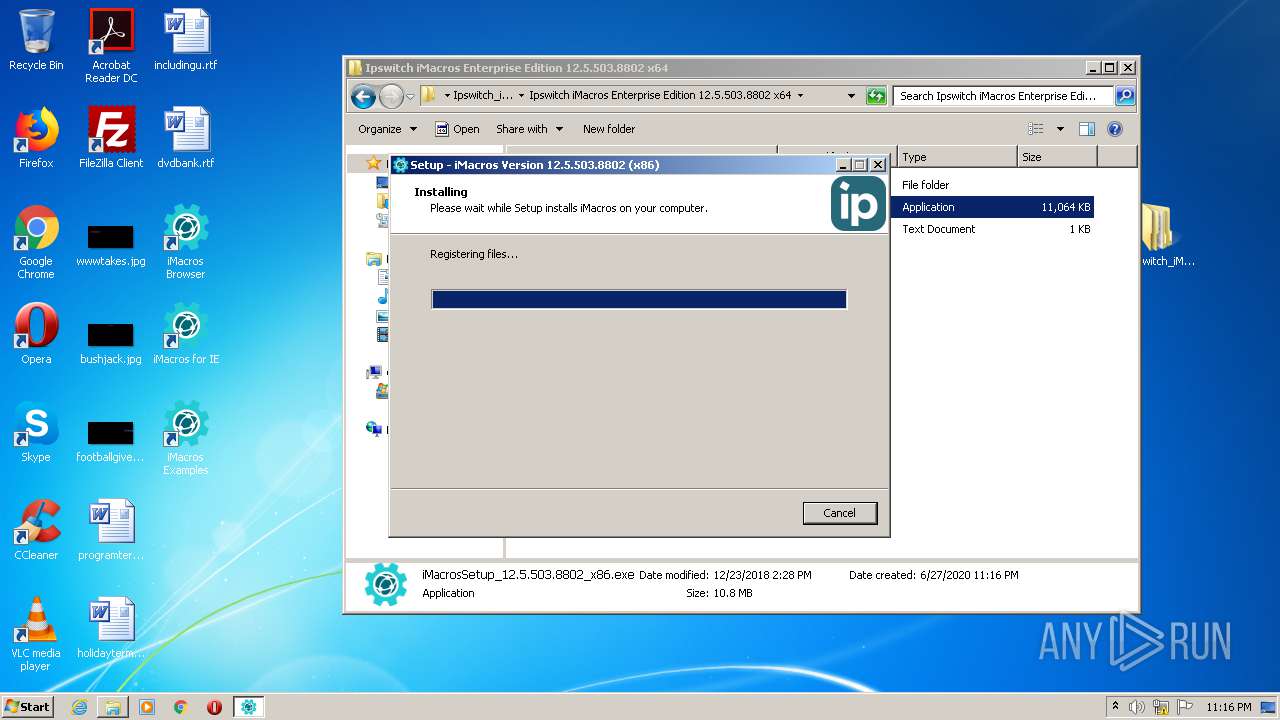Click the Explorer search magnifier icon
This screenshot has width=1280, height=720.
click(x=1125, y=96)
